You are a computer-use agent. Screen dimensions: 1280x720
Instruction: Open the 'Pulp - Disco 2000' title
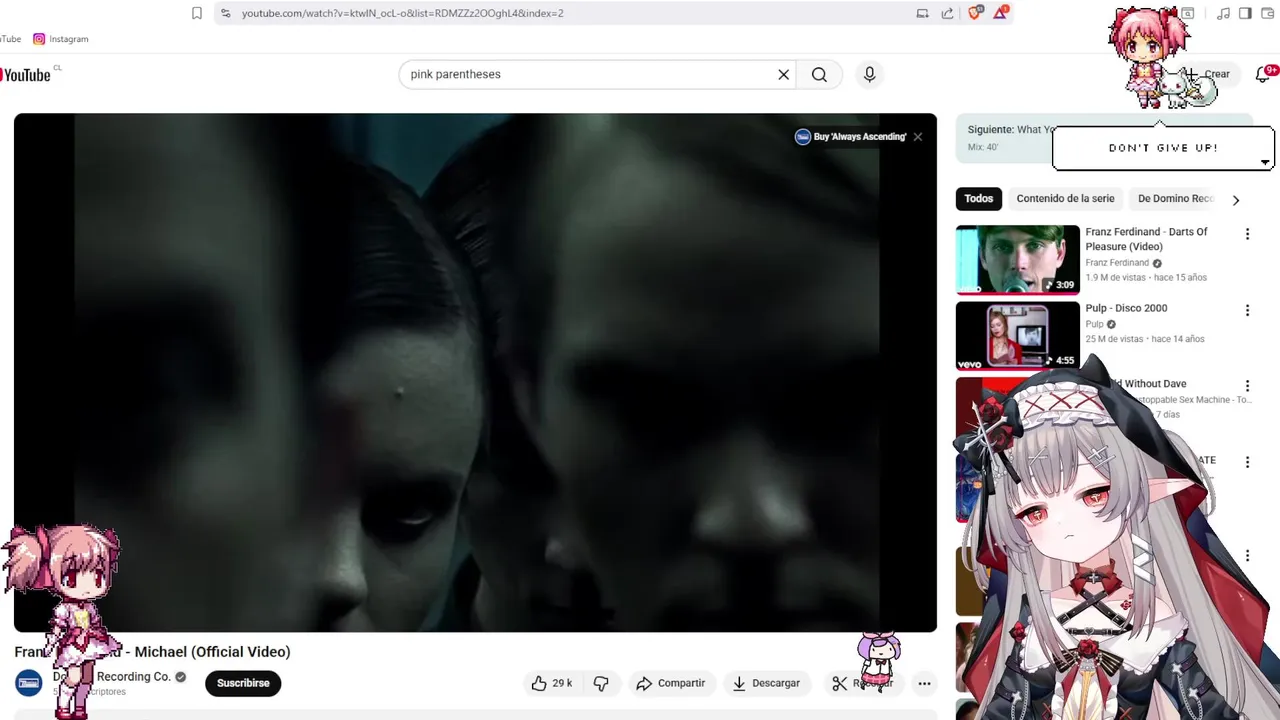click(1126, 308)
